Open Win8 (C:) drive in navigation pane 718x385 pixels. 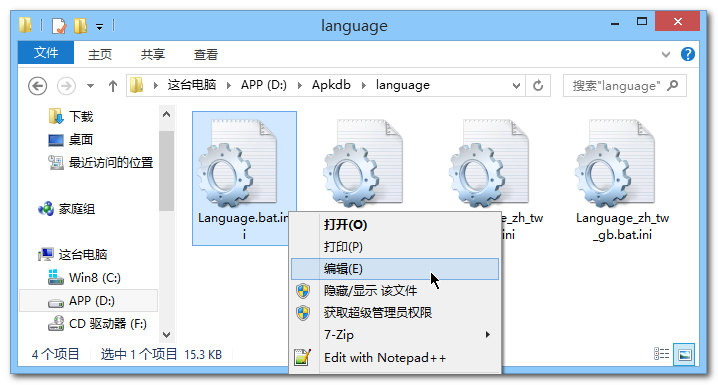point(84,277)
